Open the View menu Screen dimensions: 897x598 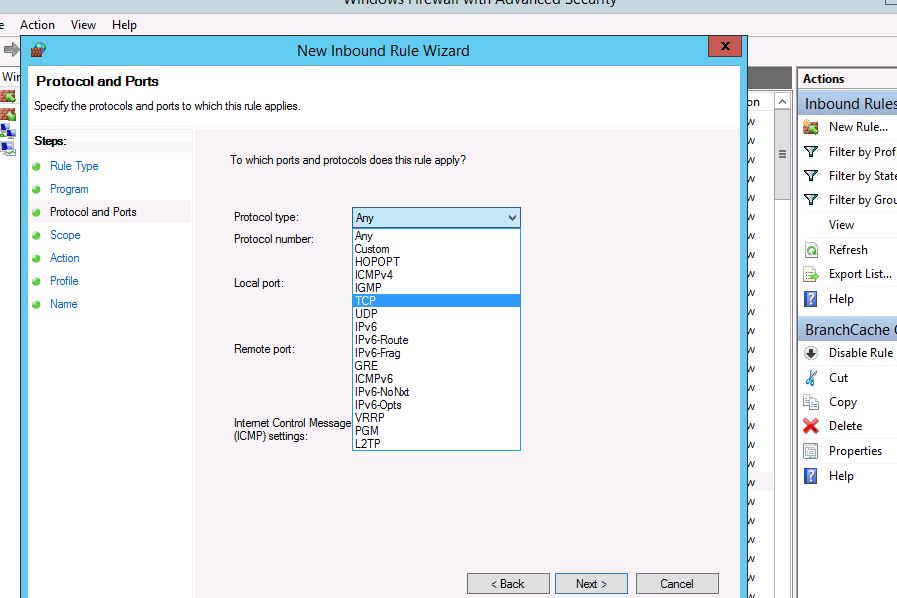(x=84, y=24)
